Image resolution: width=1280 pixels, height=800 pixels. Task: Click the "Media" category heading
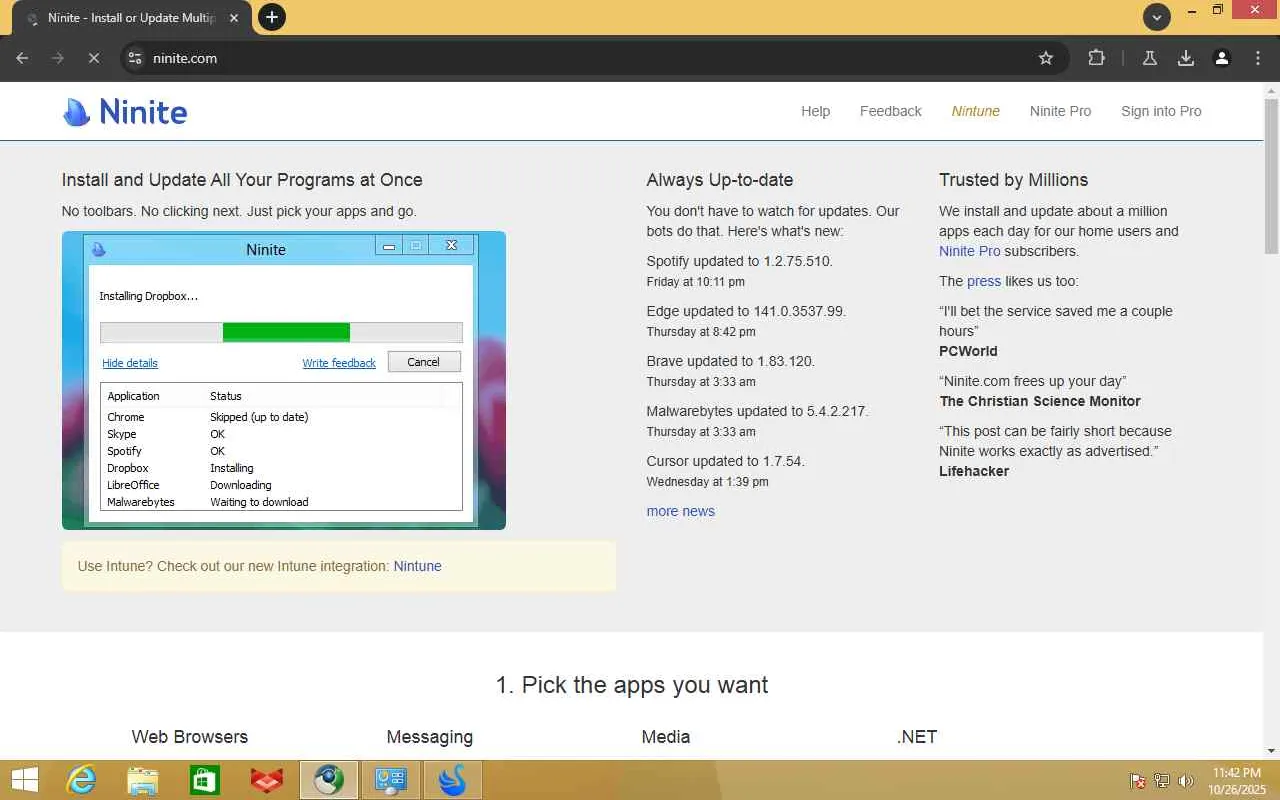point(666,737)
